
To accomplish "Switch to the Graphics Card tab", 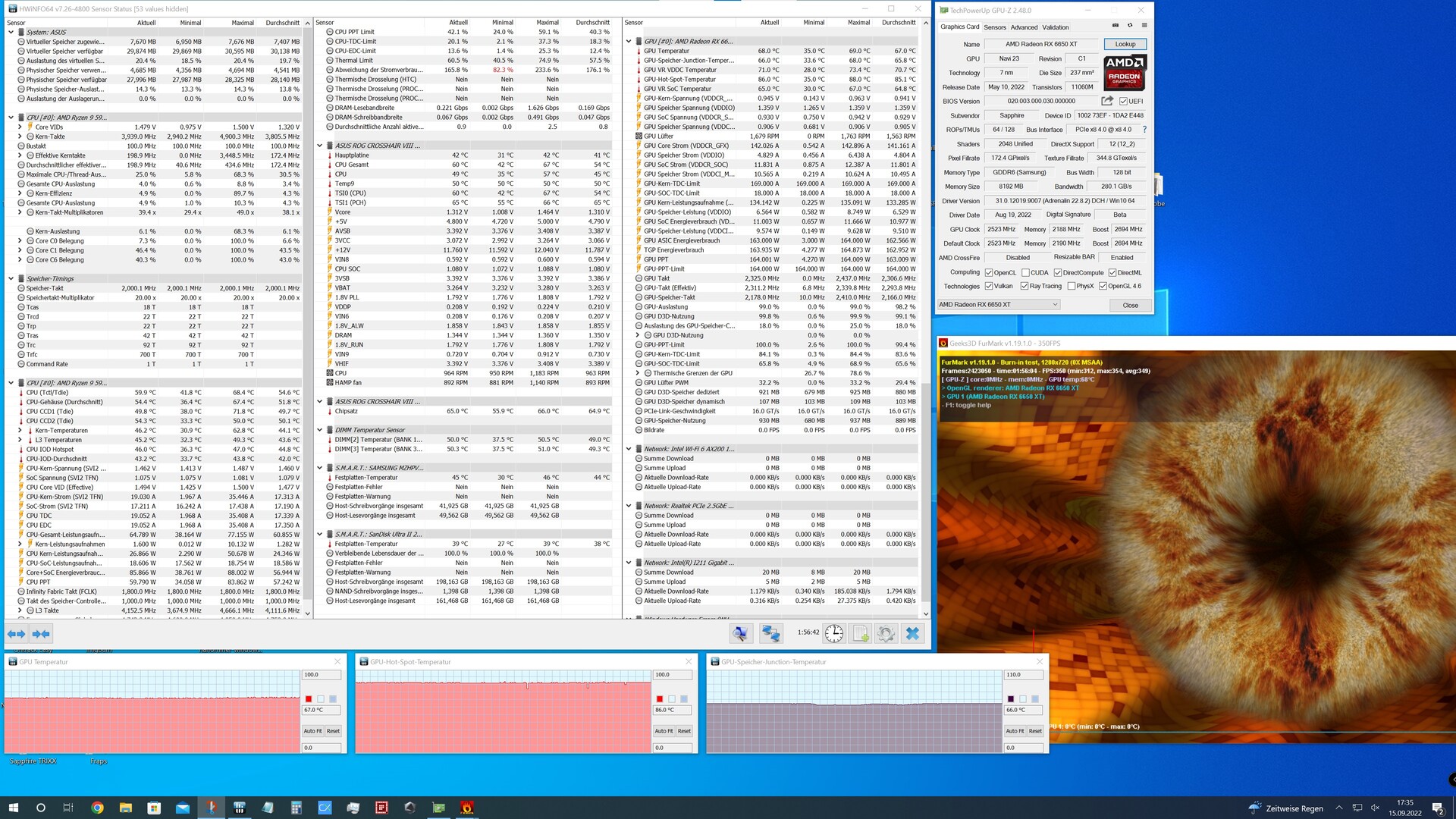I will point(959,27).
